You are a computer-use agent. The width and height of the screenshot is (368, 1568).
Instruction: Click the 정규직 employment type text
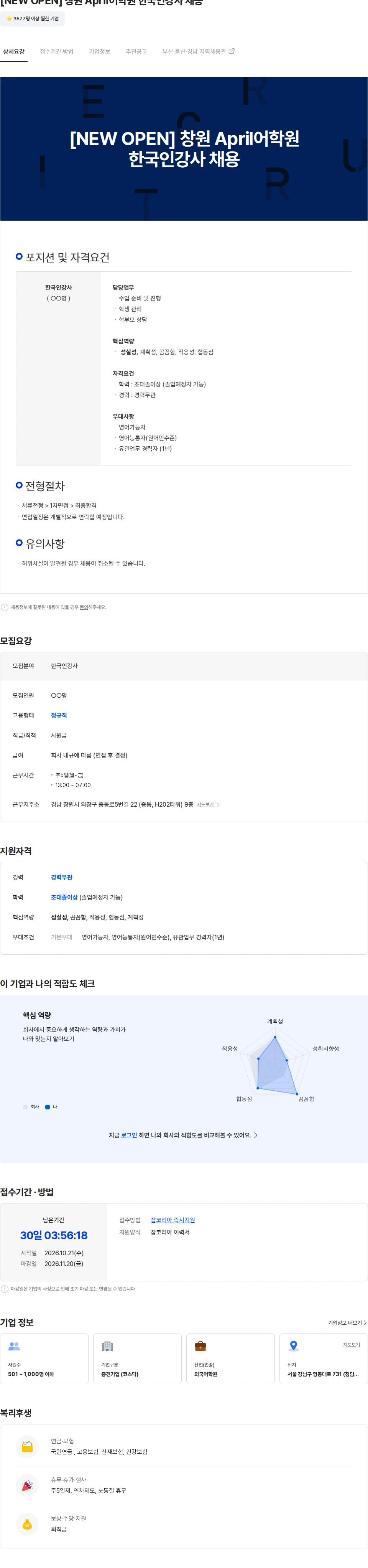coord(59,715)
